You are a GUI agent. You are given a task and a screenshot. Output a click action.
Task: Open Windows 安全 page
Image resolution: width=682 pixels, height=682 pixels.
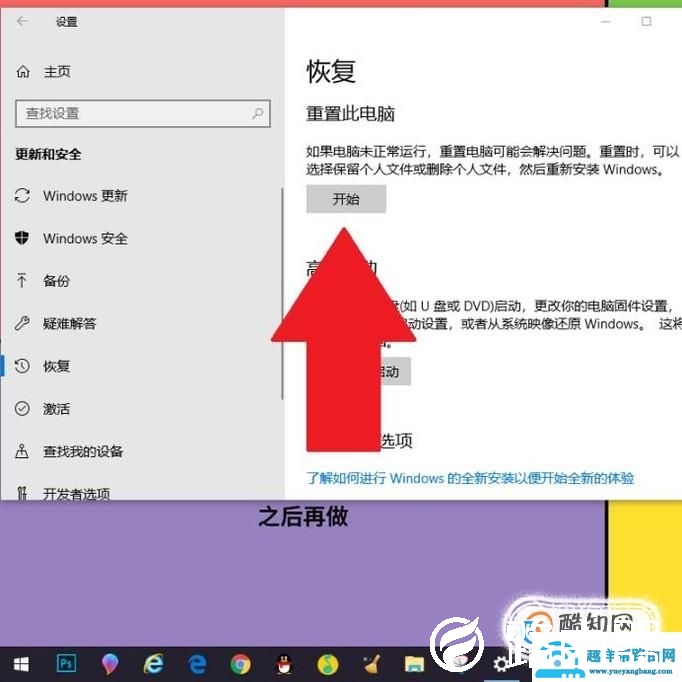coord(85,238)
